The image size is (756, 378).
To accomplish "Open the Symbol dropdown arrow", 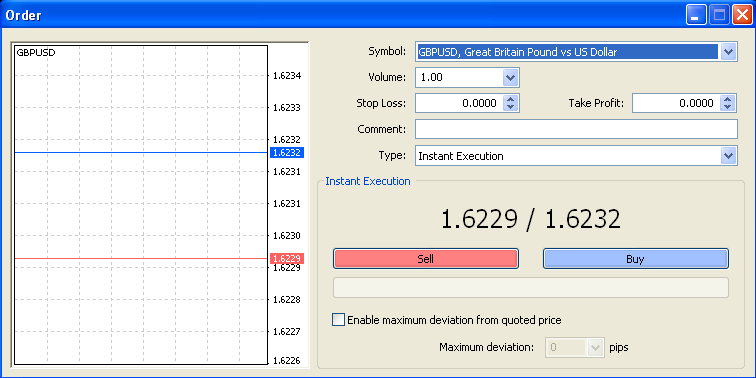I will click(729, 51).
